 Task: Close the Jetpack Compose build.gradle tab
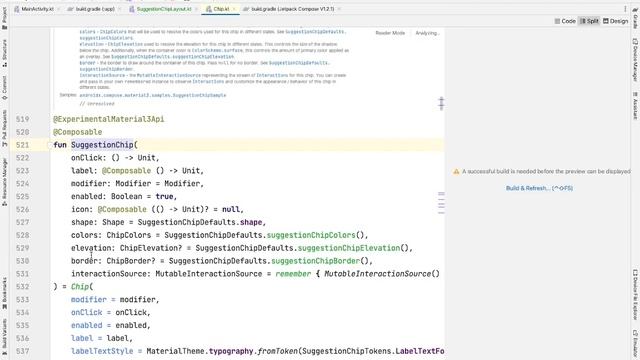[x=339, y=9]
